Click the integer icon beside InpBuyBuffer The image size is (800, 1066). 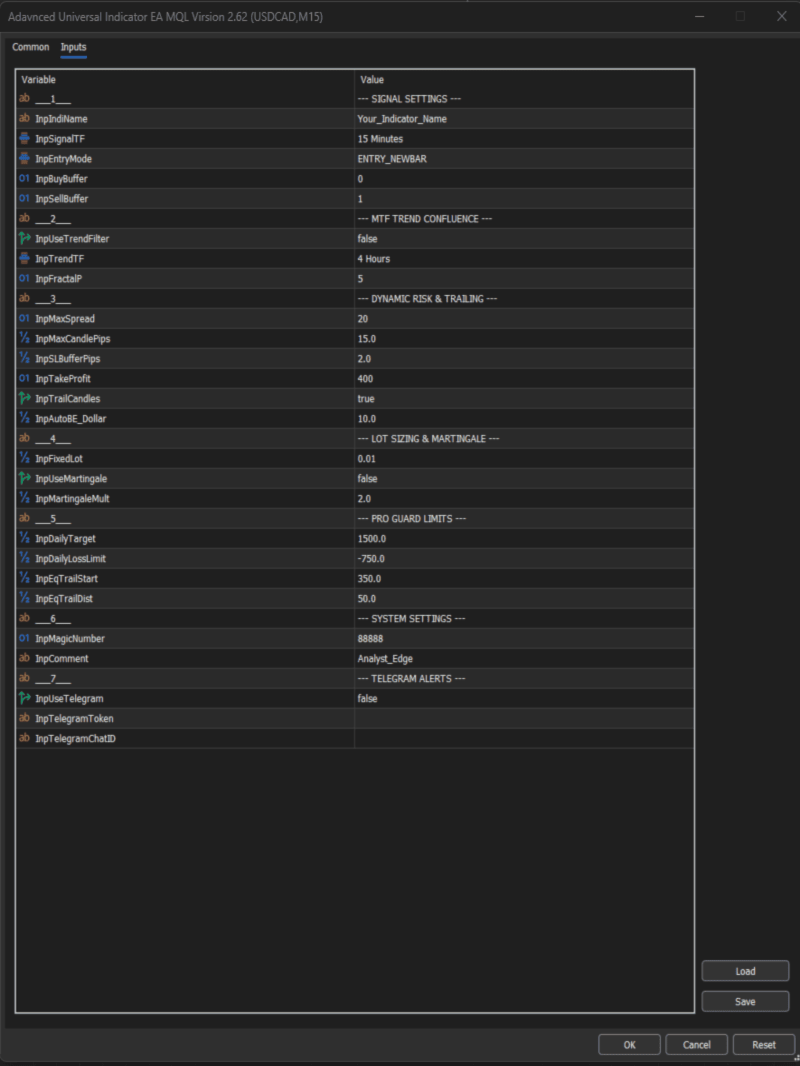(x=24, y=179)
